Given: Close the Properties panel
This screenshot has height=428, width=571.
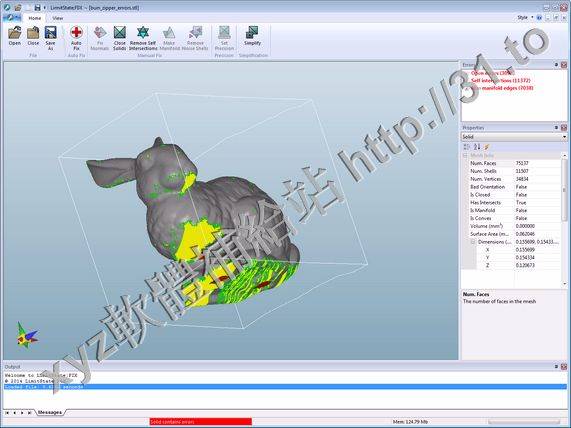Looking at the screenshot, I should [x=564, y=127].
